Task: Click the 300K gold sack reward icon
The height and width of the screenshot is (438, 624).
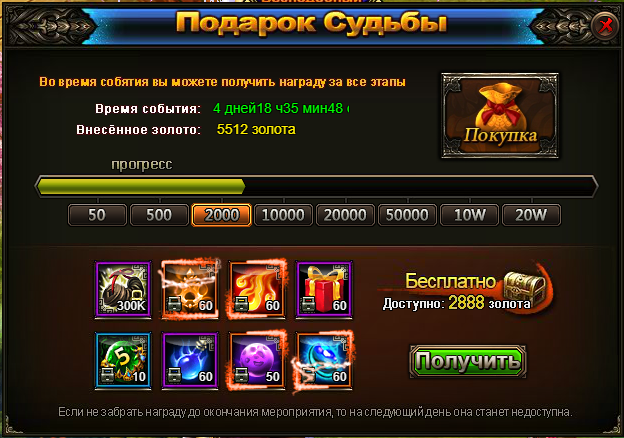Action: [x=123, y=289]
